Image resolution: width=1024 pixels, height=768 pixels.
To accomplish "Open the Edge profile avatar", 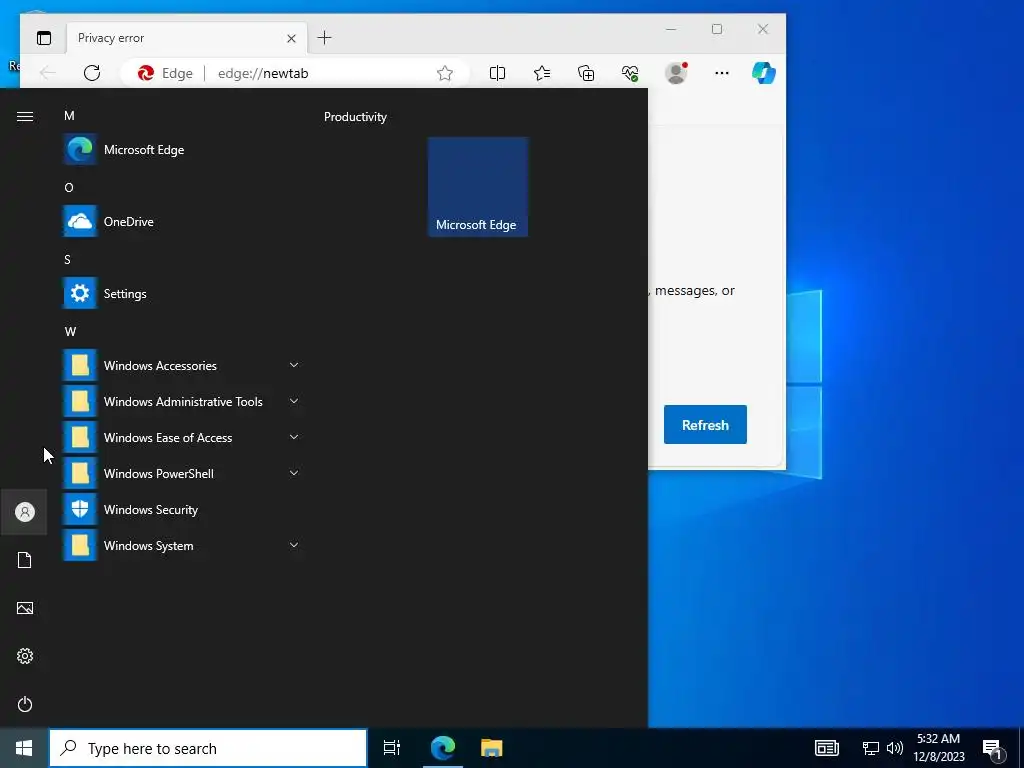I will (677, 72).
